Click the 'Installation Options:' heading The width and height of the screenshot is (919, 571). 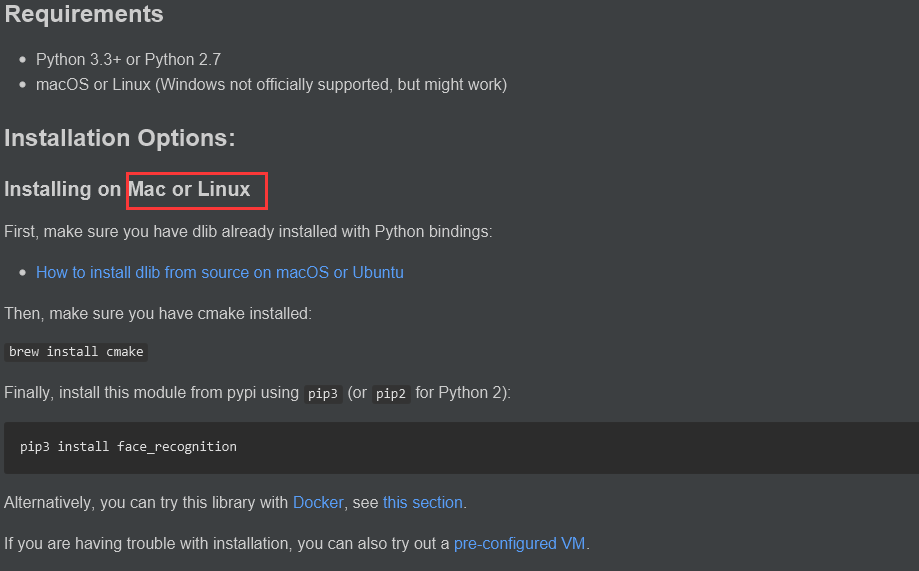[120, 138]
